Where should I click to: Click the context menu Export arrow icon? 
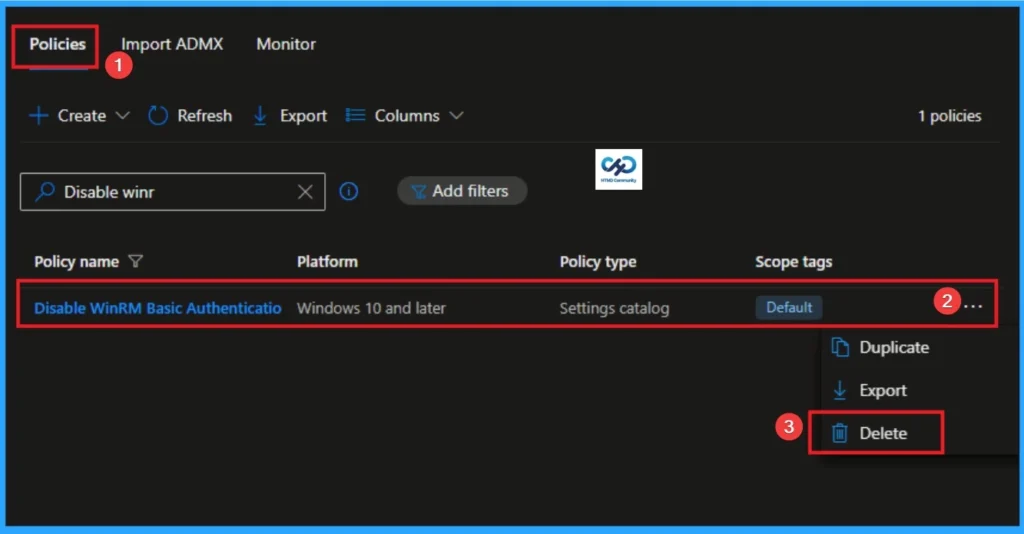(x=840, y=390)
